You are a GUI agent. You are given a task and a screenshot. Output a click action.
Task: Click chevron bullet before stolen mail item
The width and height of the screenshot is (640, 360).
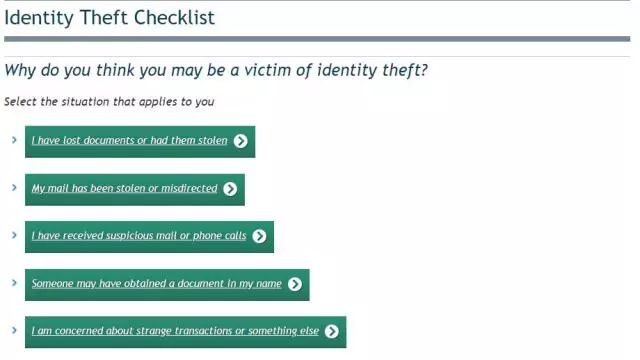[x=14, y=188]
